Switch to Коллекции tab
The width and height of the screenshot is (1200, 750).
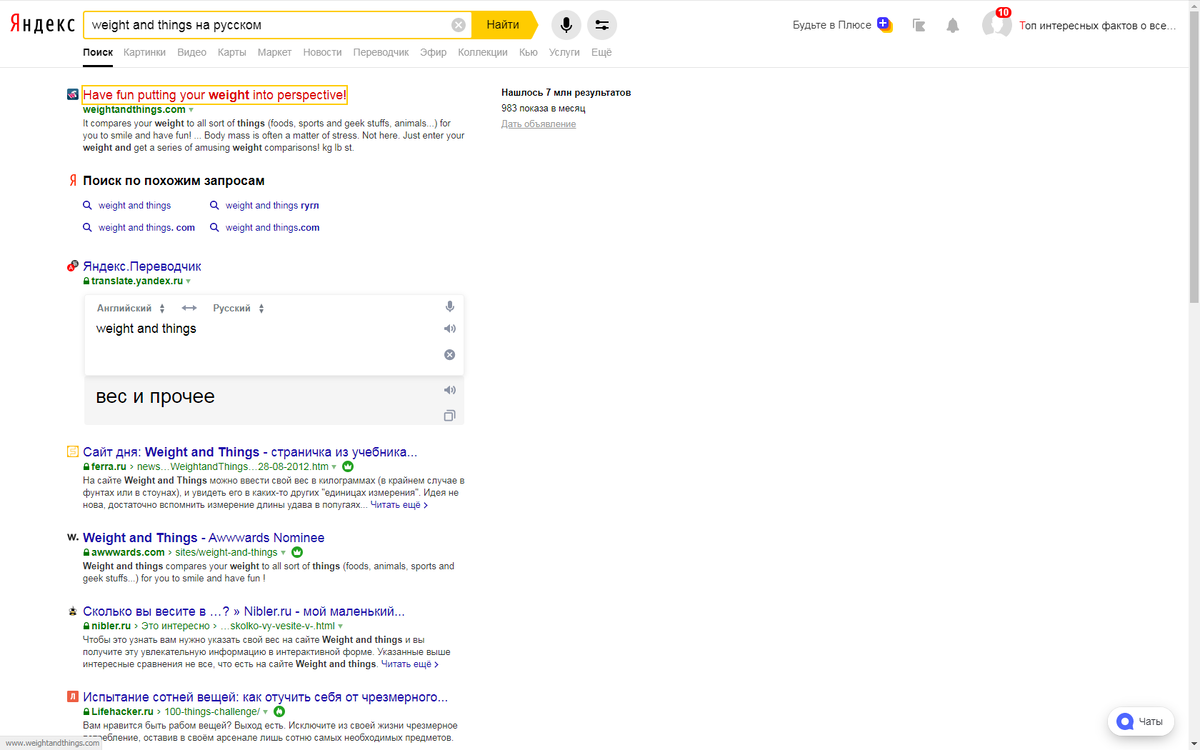483,52
